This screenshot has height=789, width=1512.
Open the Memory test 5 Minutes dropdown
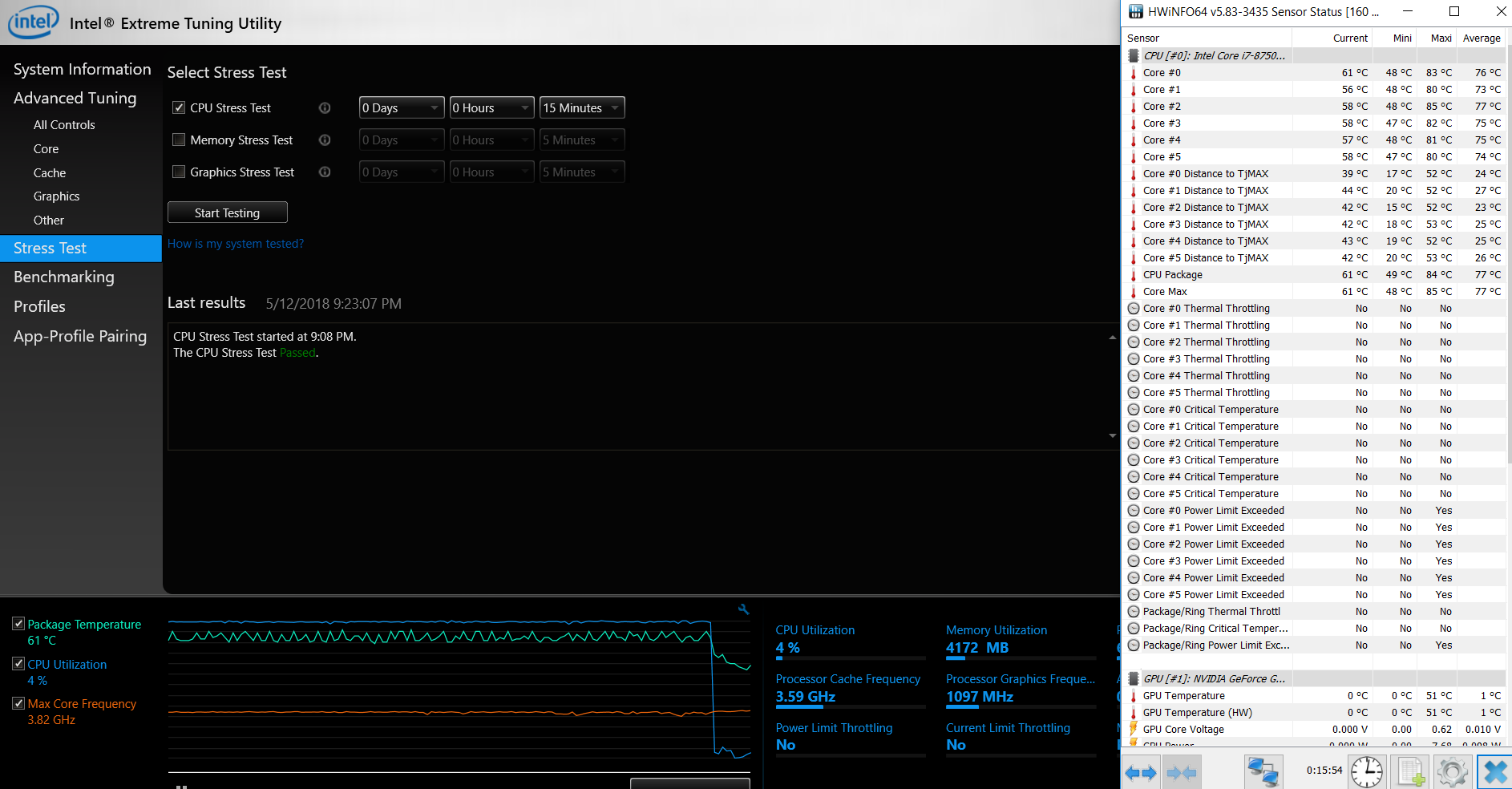pos(582,140)
